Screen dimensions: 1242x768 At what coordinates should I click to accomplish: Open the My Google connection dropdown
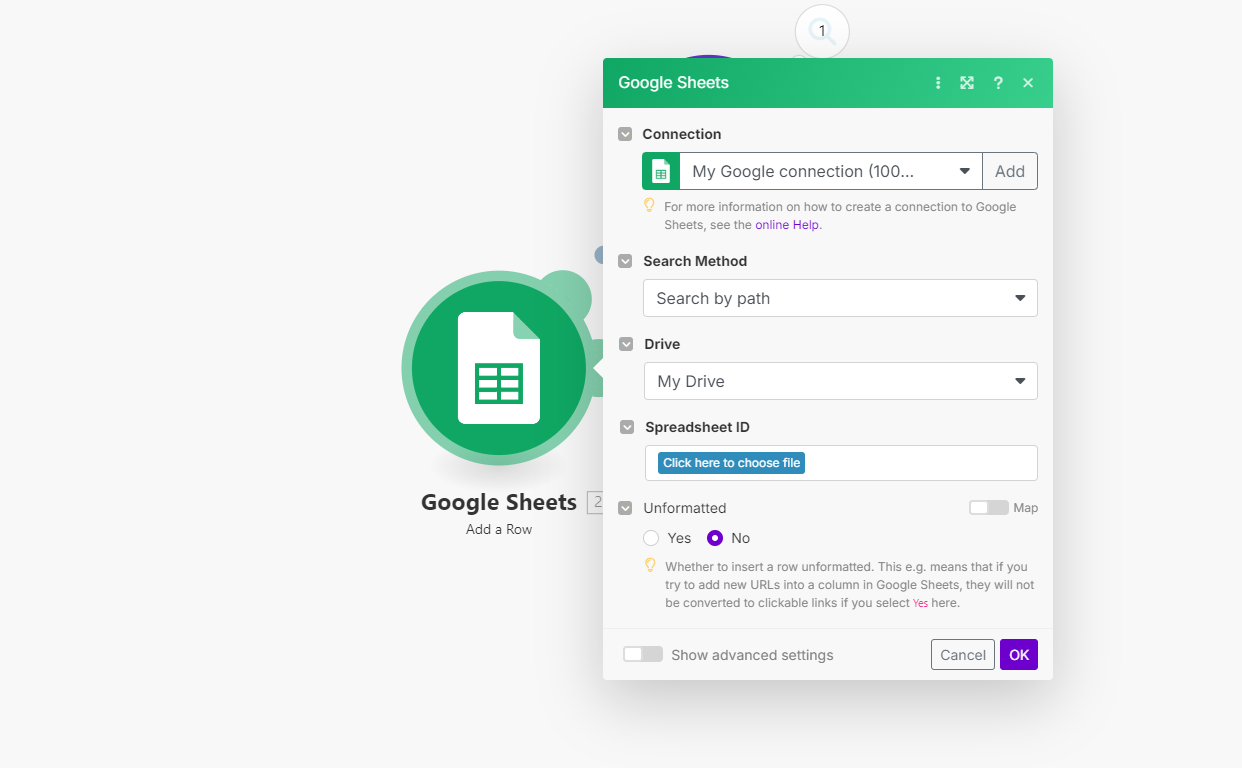point(831,171)
